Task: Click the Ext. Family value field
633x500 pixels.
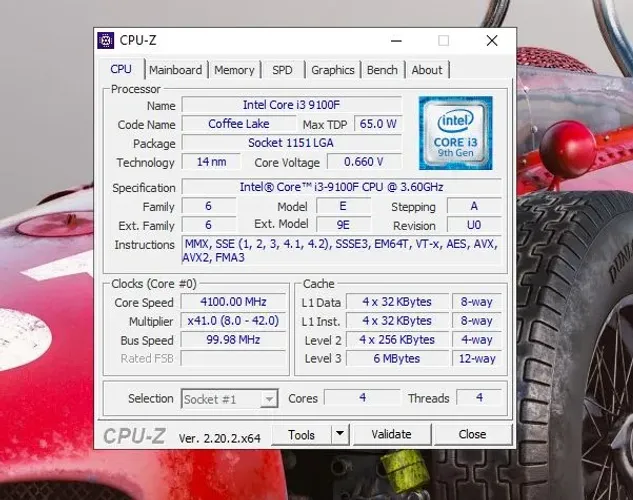Action: pyautogui.click(x=209, y=225)
